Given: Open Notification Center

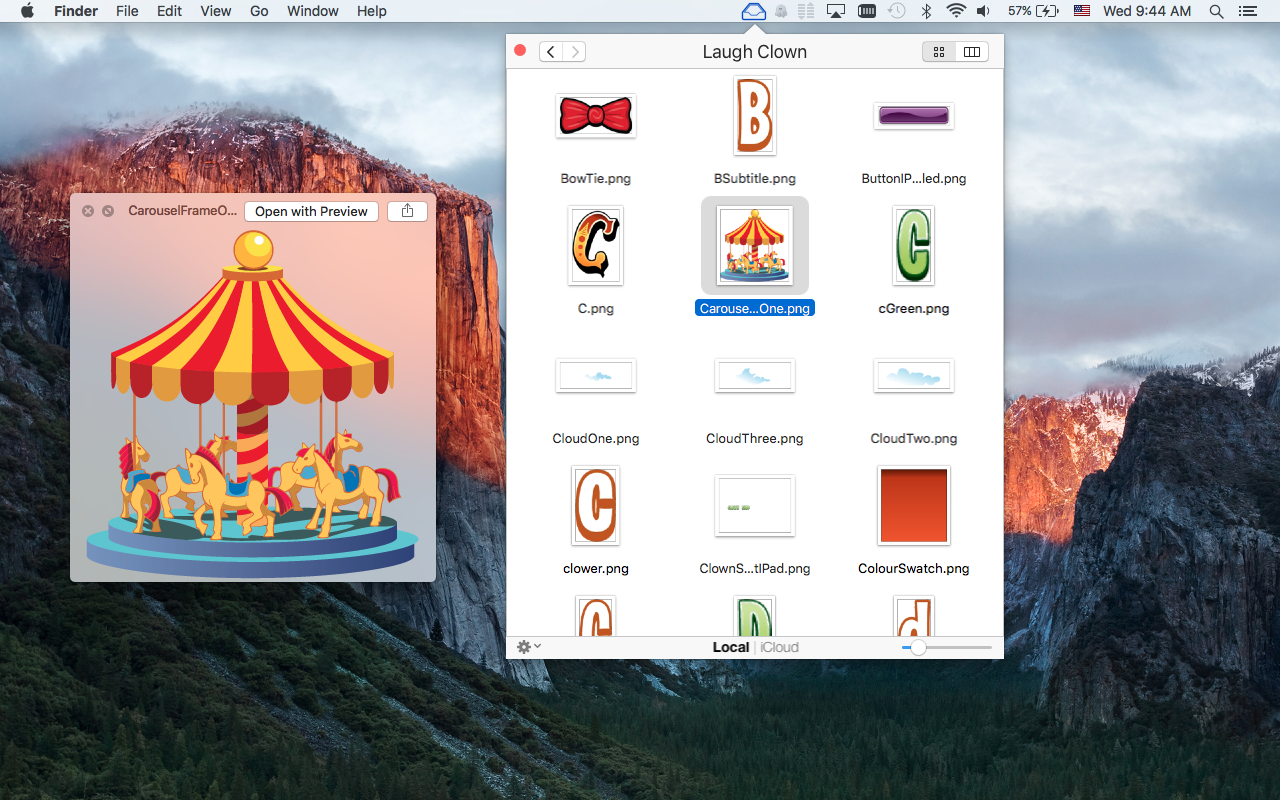Looking at the screenshot, I should [x=1247, y=11].
